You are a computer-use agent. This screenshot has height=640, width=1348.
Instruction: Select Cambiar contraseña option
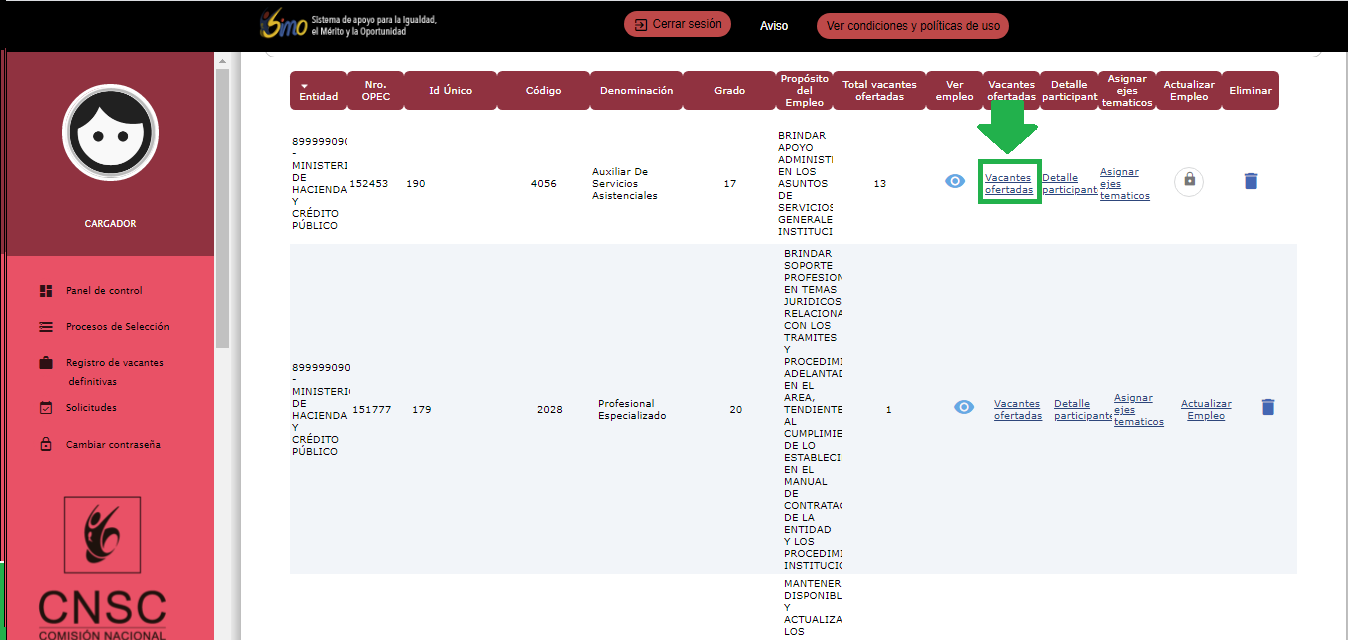(113, 445)
